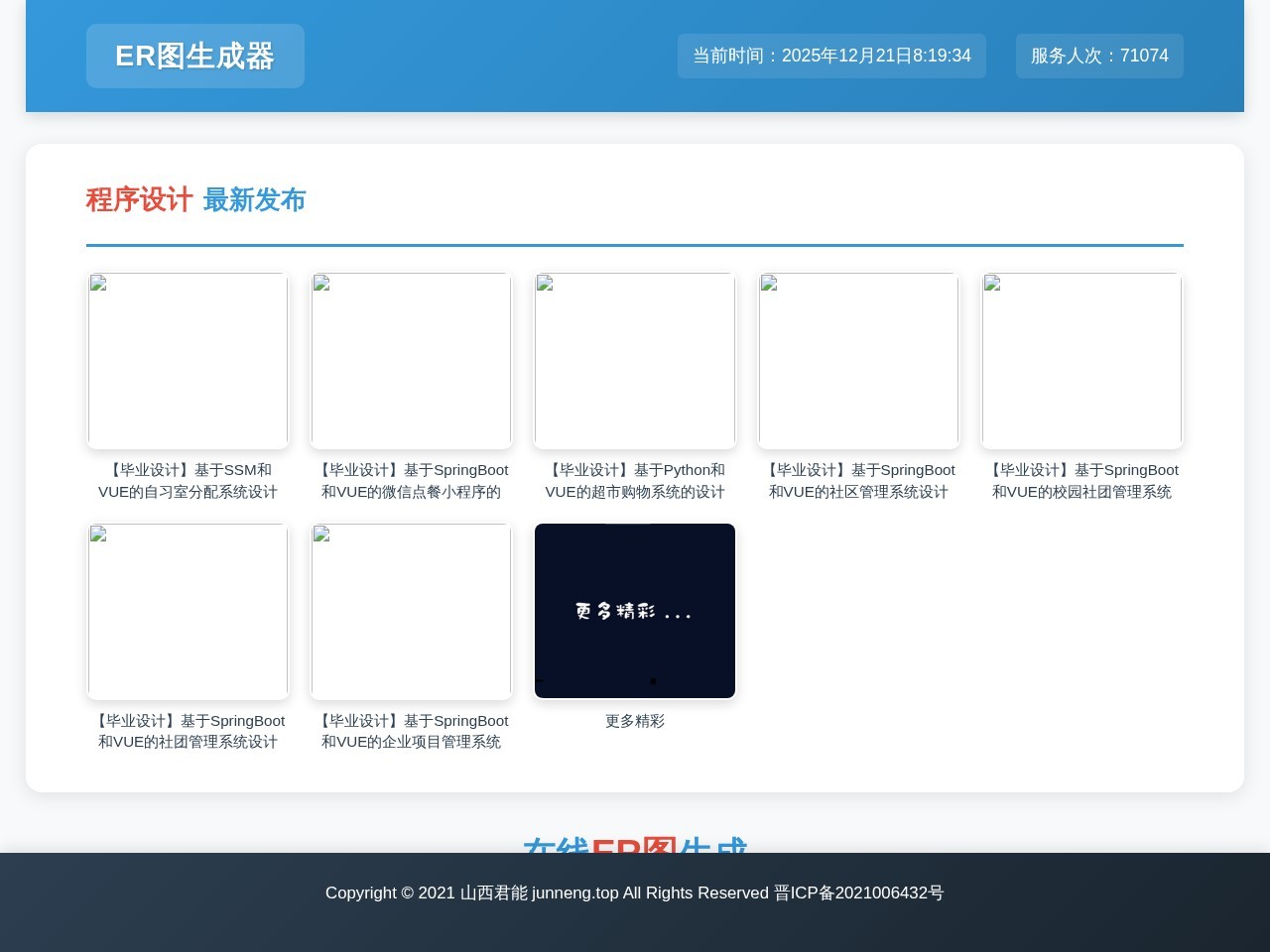Click the 晋ICP备2021006432号 footer link
Screen dimensions: 1270x952
coord(858,892)
